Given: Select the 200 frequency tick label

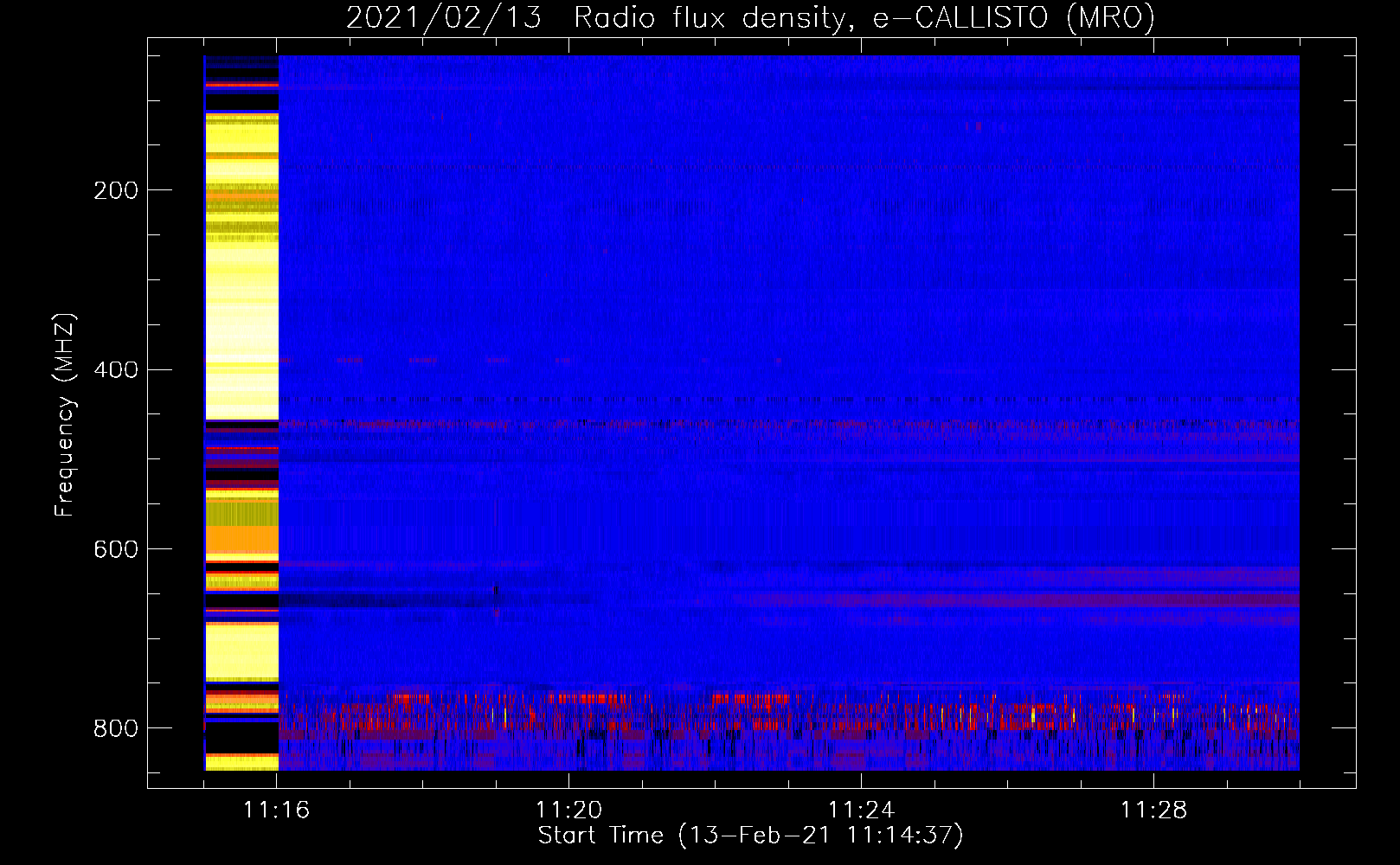Looking at the screenshot, I should 116,190.
